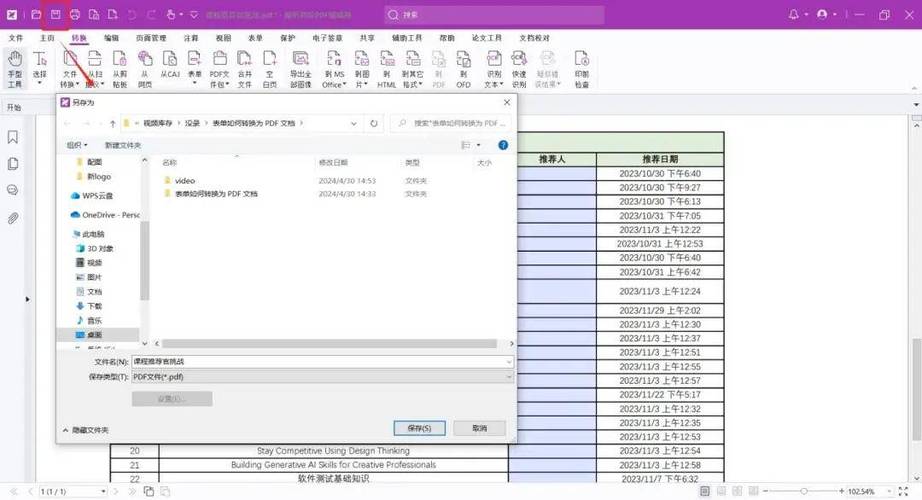
Task: Open the 组织 dropdown in save dialog
Action: (77, 145)
